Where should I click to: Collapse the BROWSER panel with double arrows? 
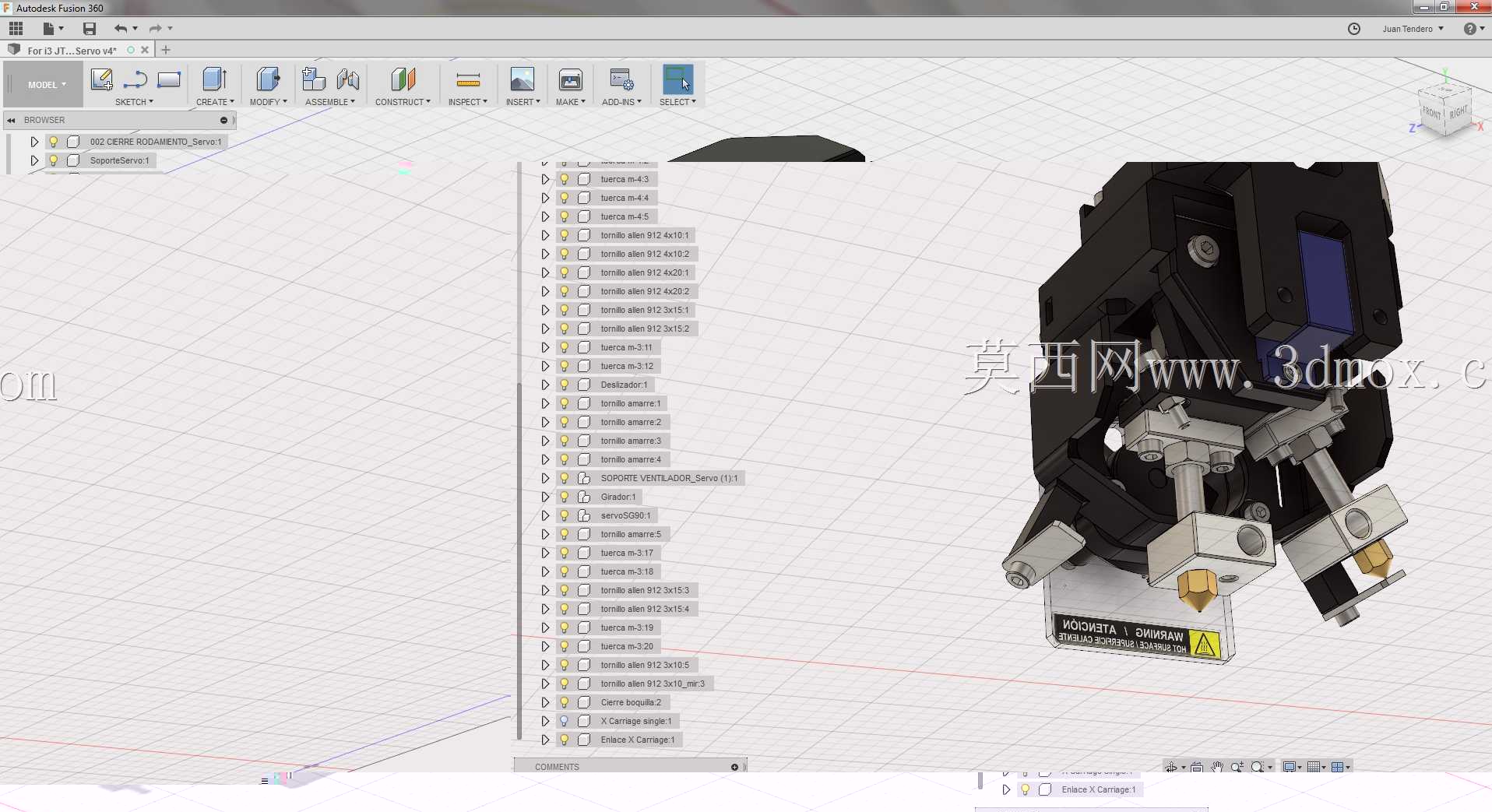12,120
